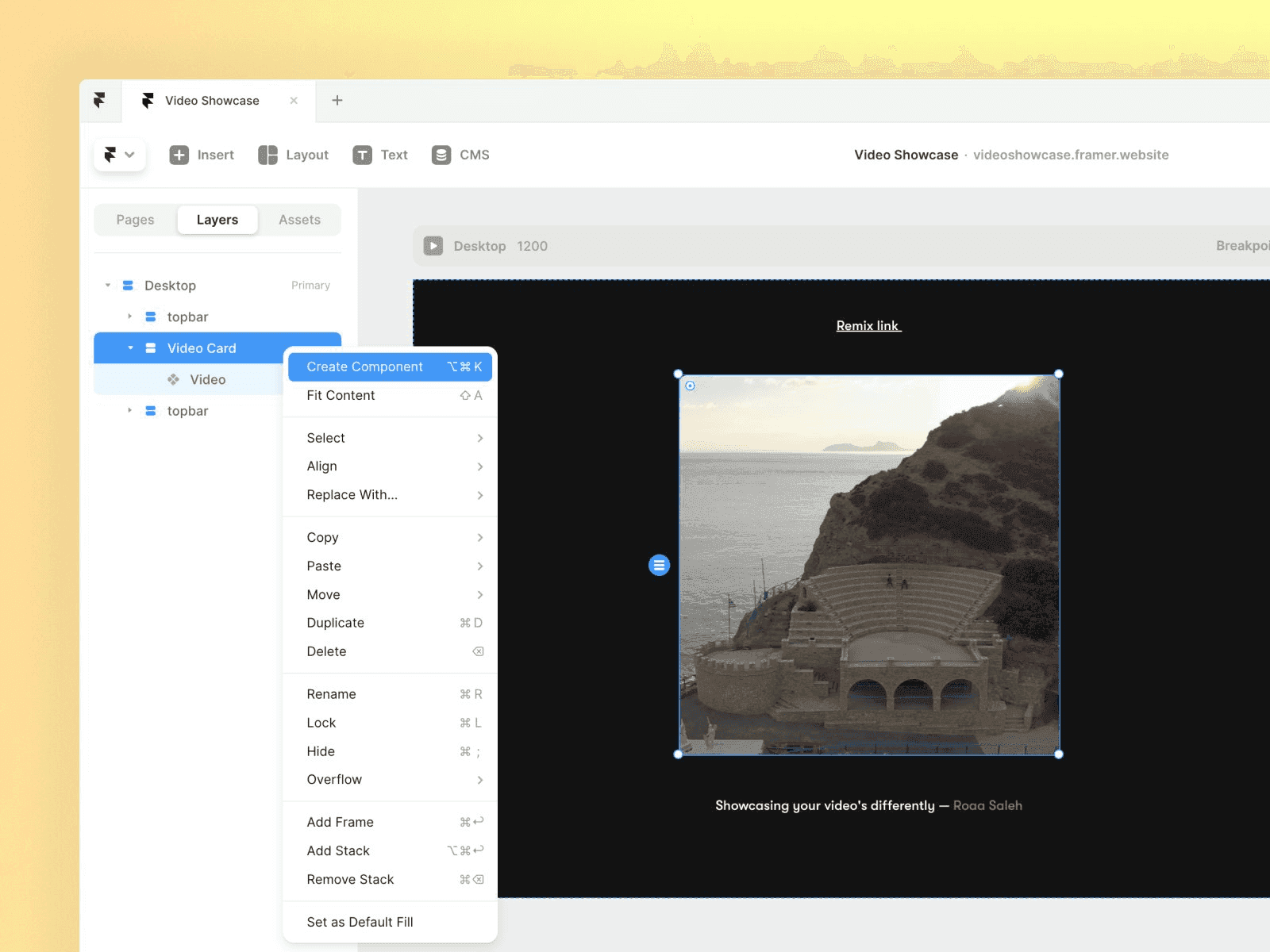Open the CMS database icon
1270x952 pixels.
click(x=441, y=155)
